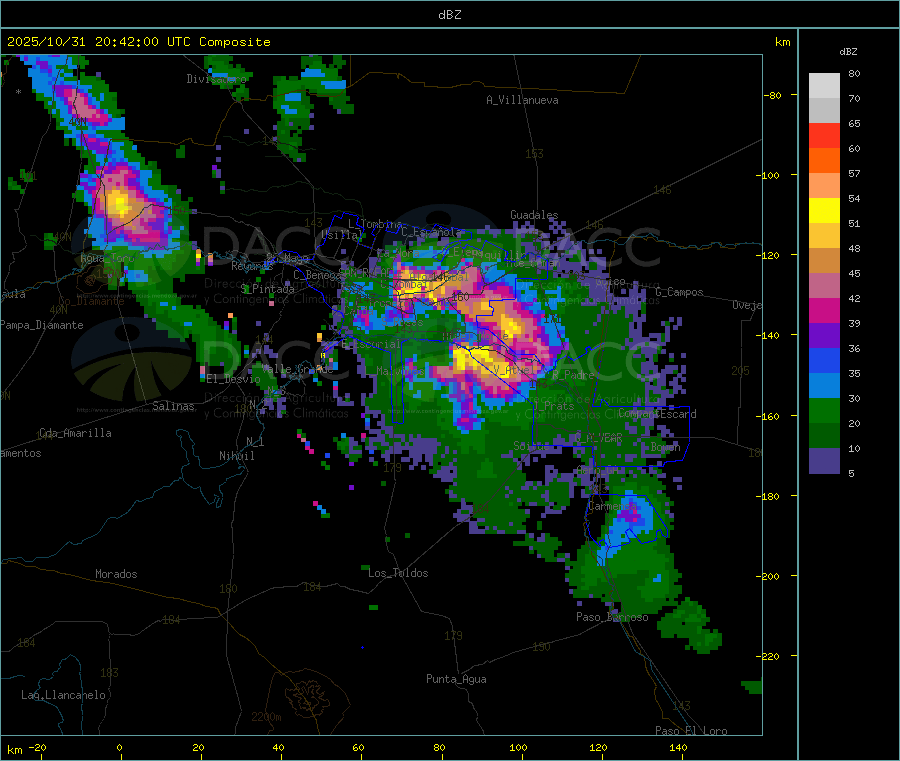The height and width of the screenshot is (761, 900).
Task: Click the Nihuil map label
Action: click(x=236, y=456)
